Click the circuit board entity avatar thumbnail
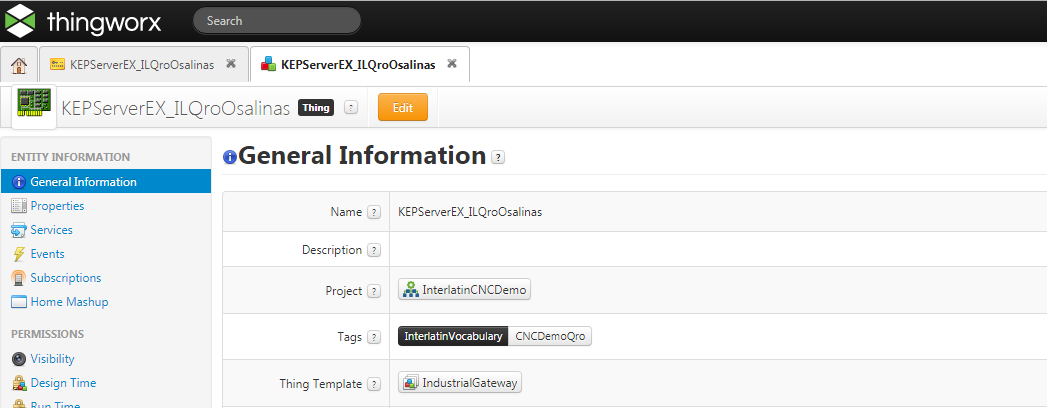Screen dimensions: 1047x408 click(x=34, y=106)
